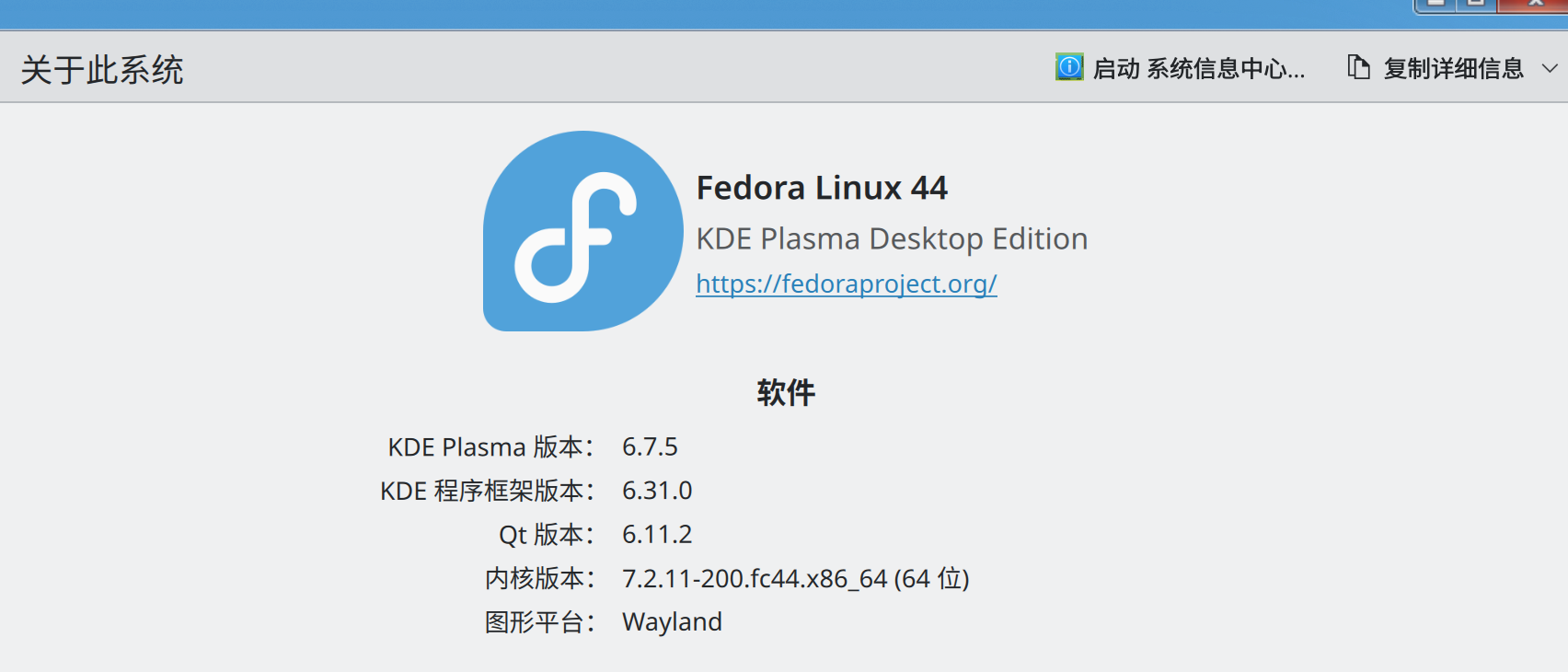Click the Fedora logo image
The width and height of the screenshot is (1568, 672).
coord(583,231)
